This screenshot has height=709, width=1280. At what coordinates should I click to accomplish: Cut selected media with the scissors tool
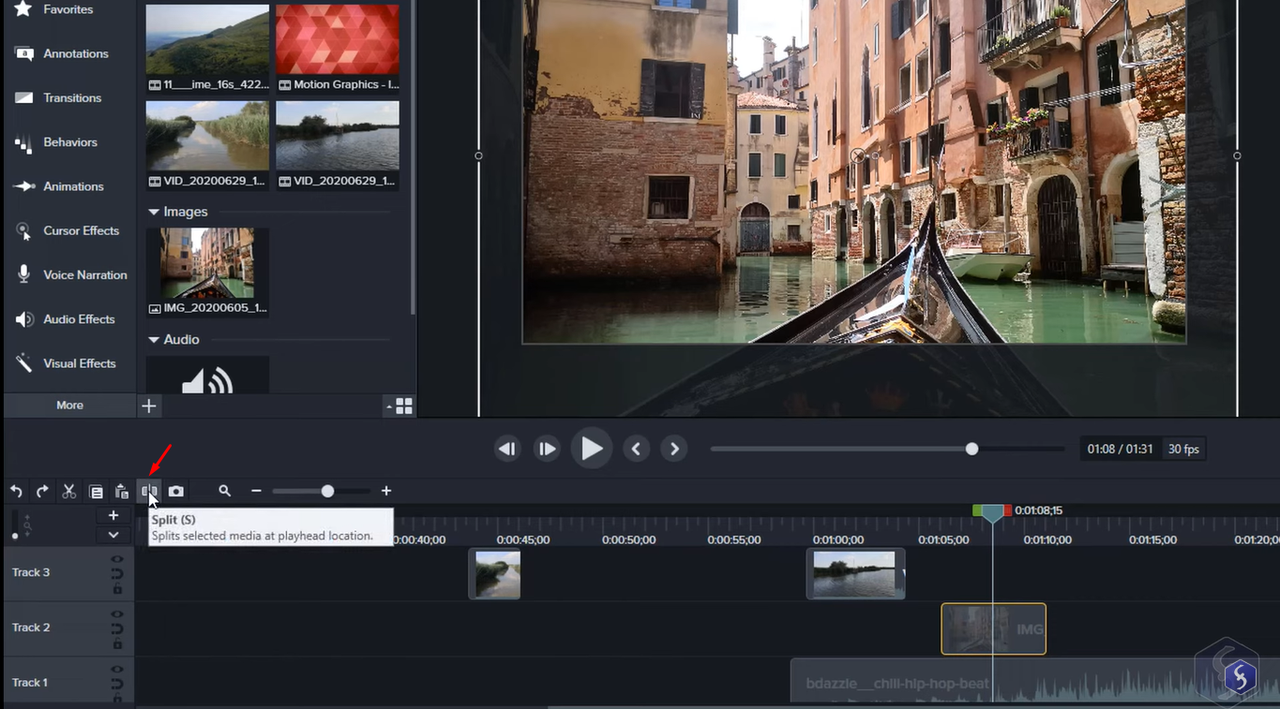coord(69,491)
